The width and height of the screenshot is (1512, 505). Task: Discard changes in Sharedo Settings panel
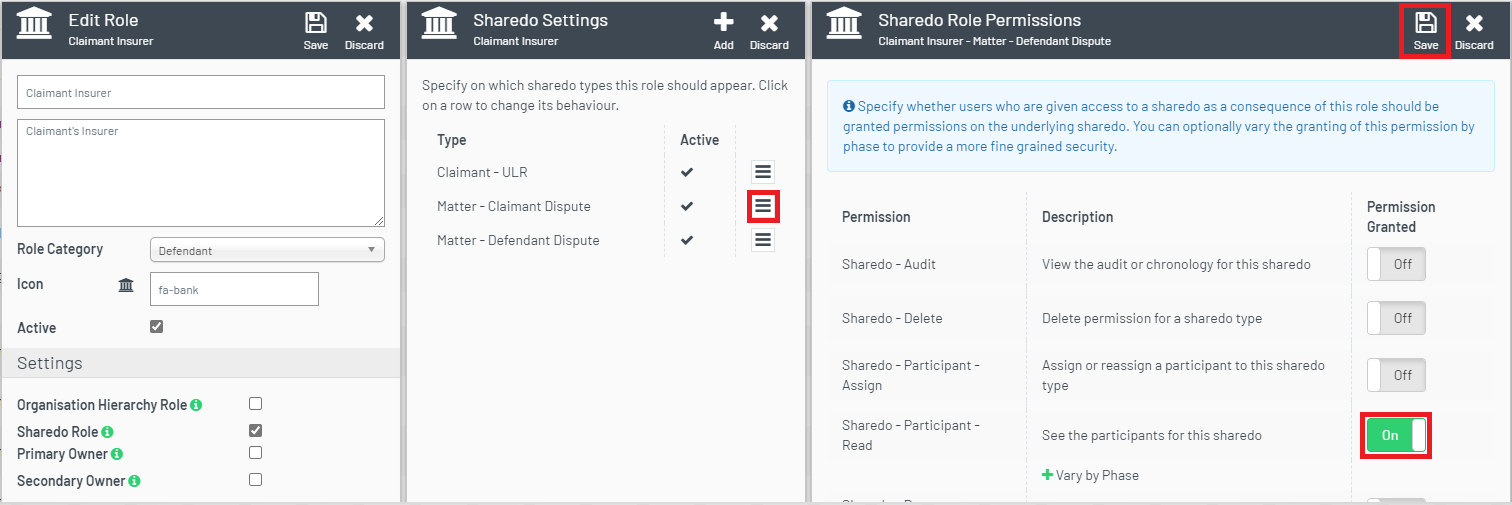[x=769, y=31]
